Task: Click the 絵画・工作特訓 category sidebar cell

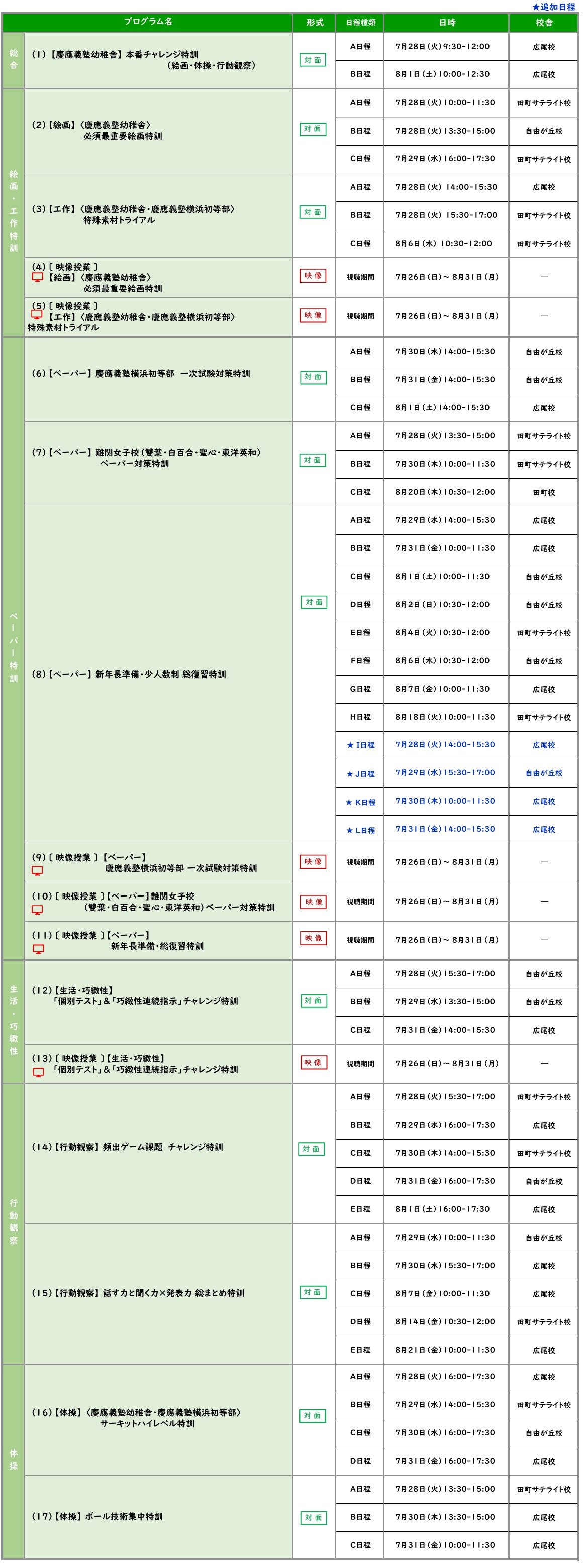Action: pos(14,212)
